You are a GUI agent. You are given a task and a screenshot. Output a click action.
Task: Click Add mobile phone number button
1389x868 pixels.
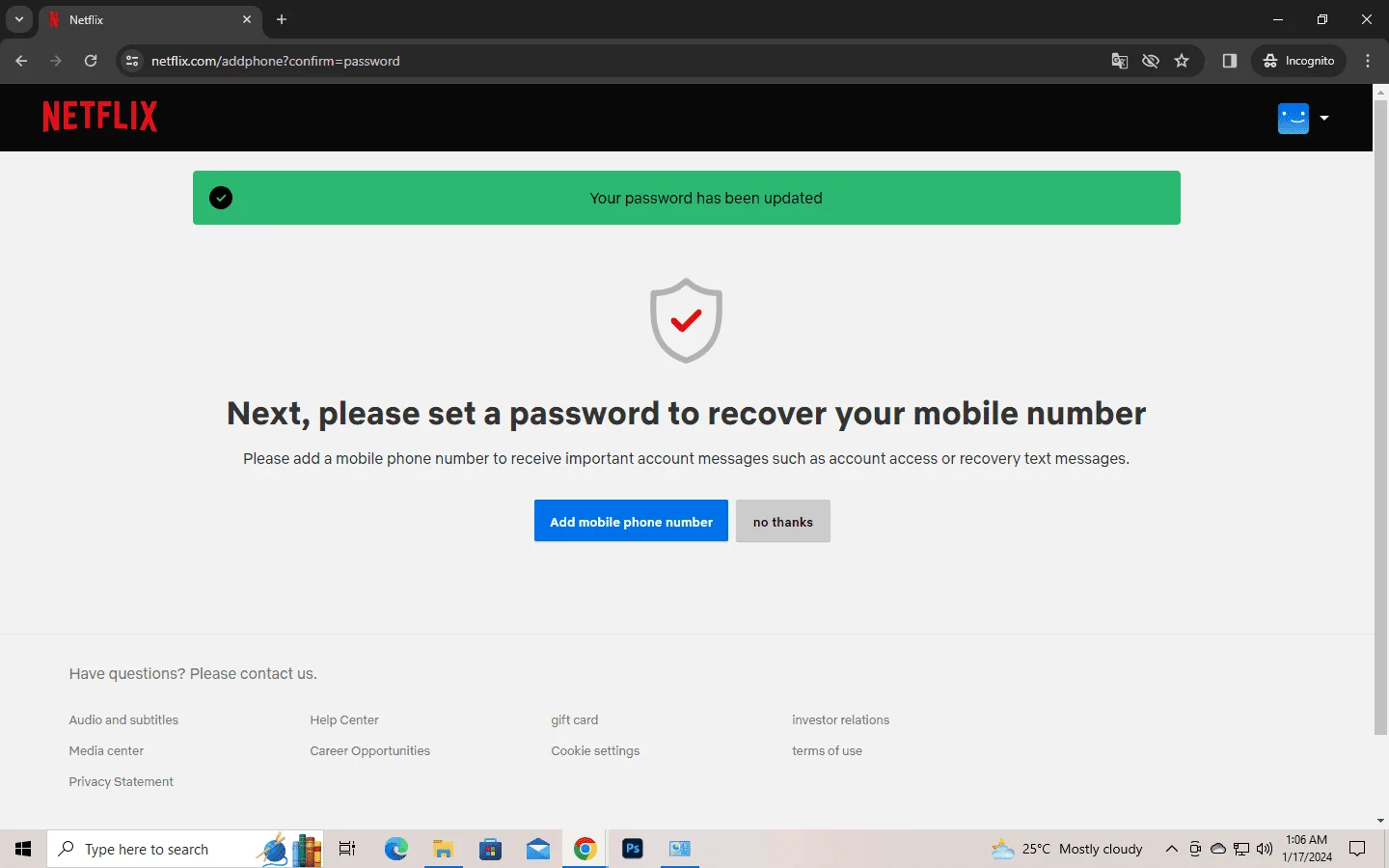(631, 521)
